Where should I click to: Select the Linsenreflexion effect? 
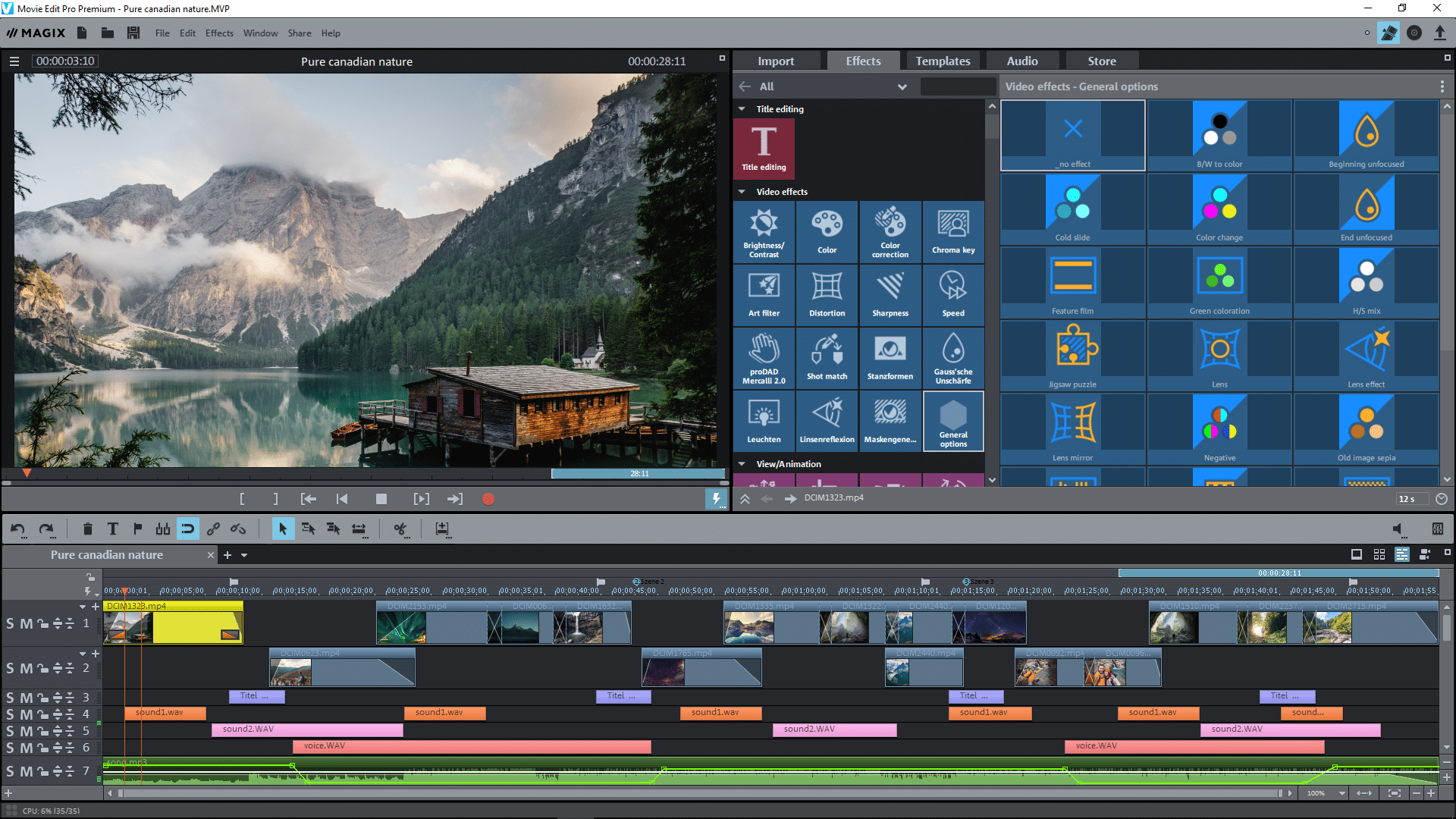pos(827,421)
